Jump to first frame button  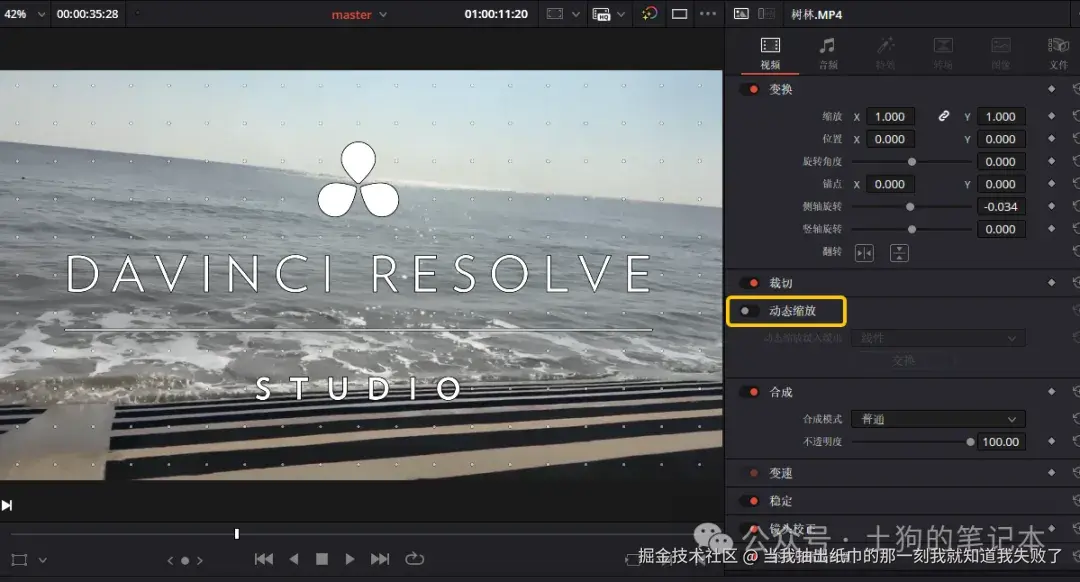pos(264,559)
